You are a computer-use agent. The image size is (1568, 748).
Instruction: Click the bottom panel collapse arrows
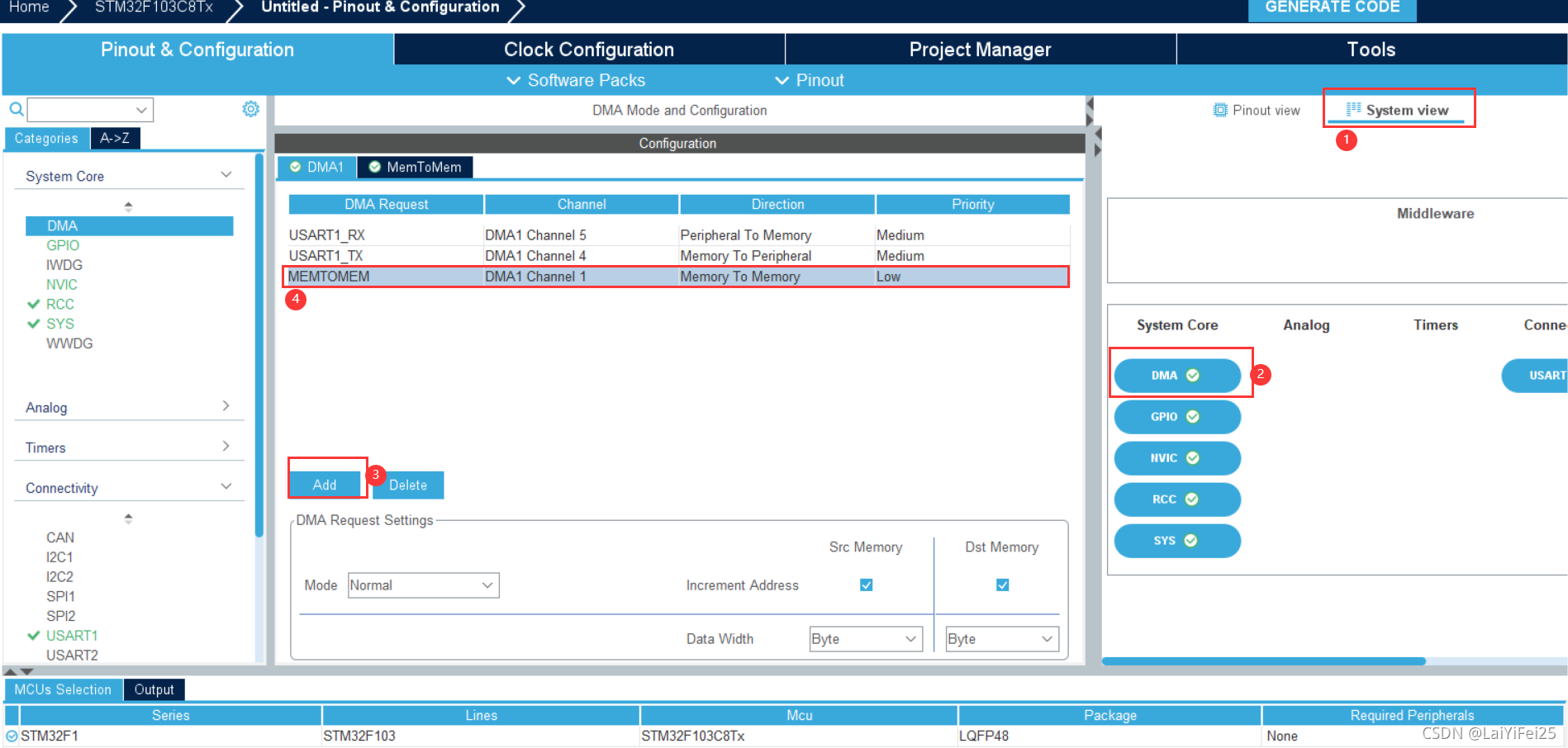pos(19,671)
